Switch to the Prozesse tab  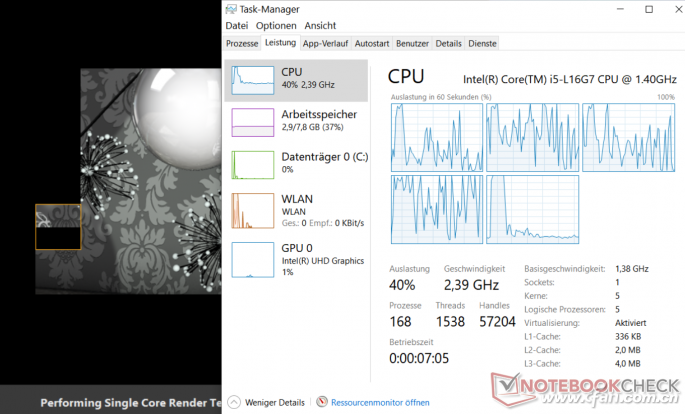point(242,44)
